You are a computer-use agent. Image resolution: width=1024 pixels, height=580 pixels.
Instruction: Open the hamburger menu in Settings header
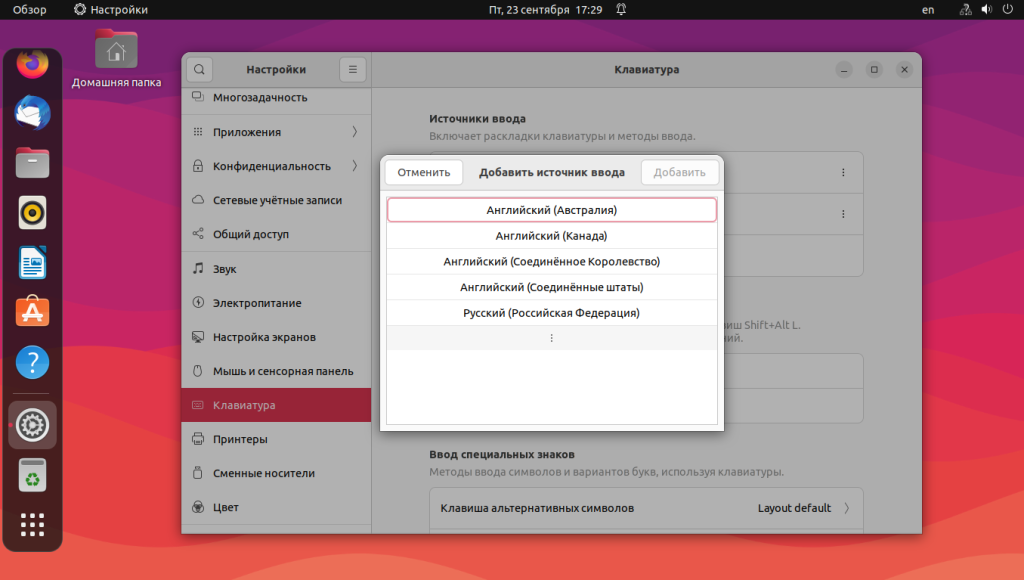click(353, 69)
